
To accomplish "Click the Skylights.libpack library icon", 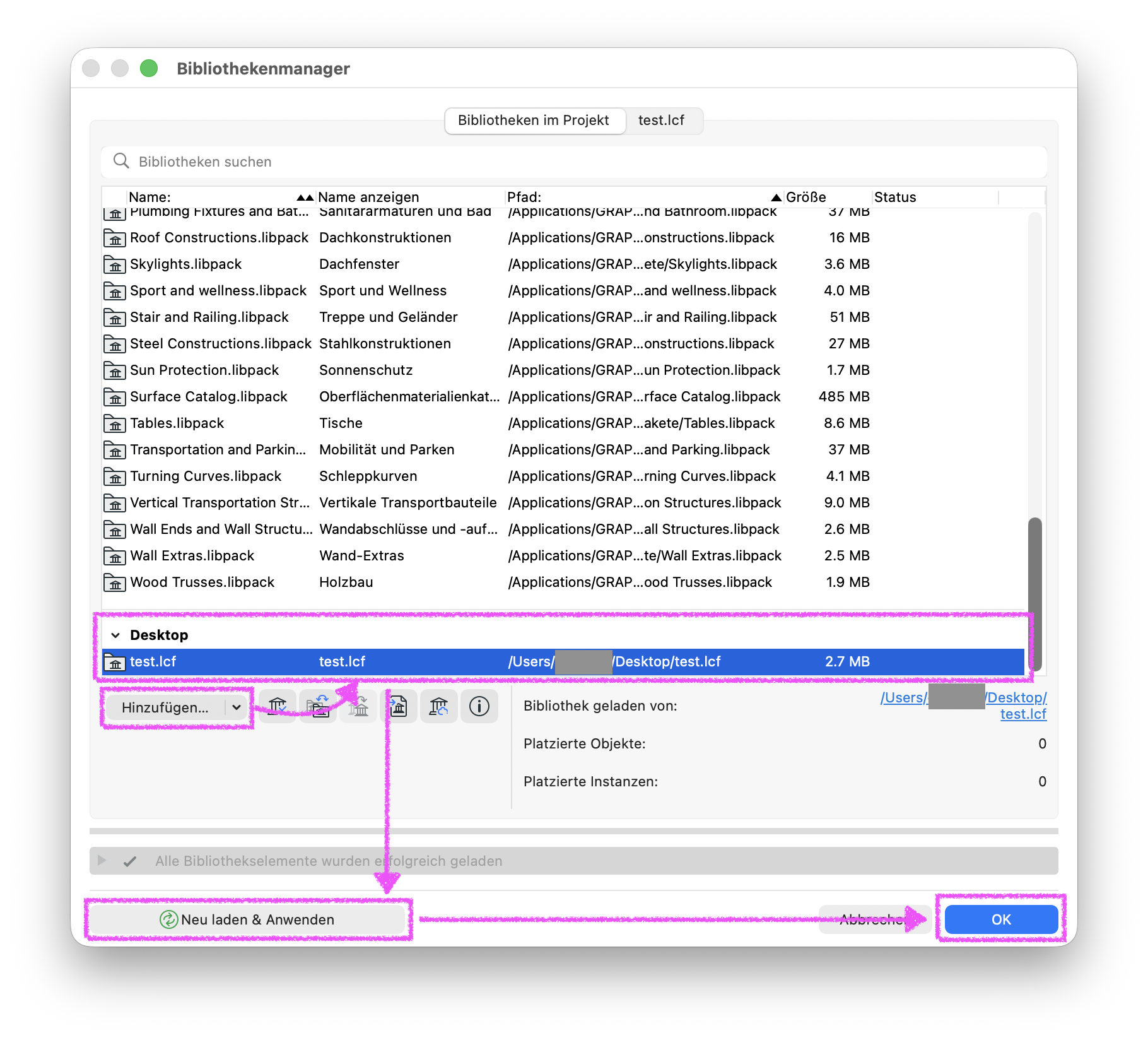I will point(114,264).
